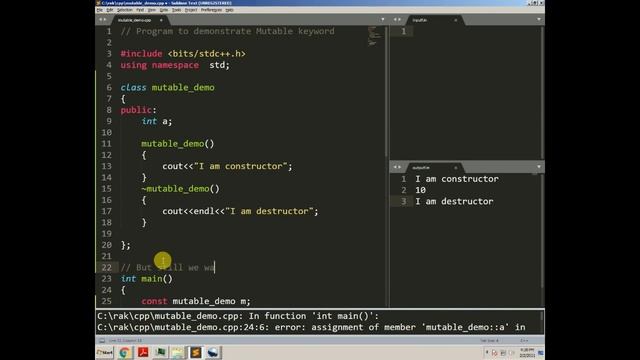Click the red system tray icon
This screenshot has width=640, height=360.
tap(495, 353)
